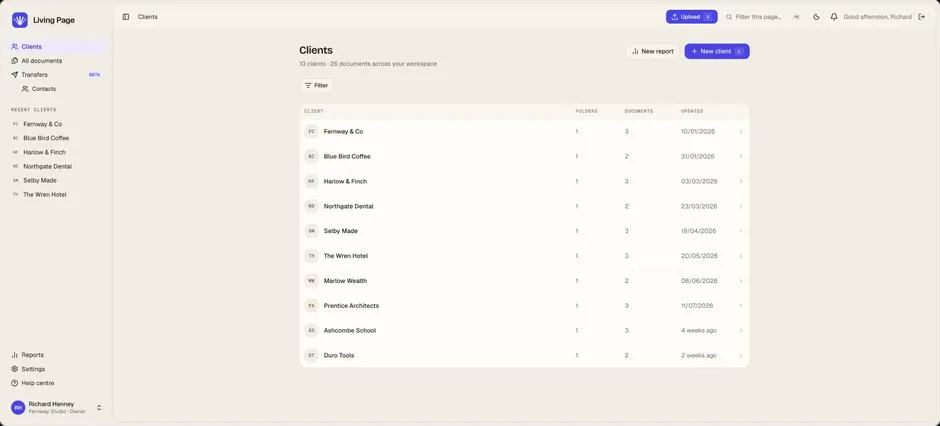Open recent client Fernway & Co in sidebar
Image resolution: width=940 pixels, height=426 pixels.
point(58,124)
